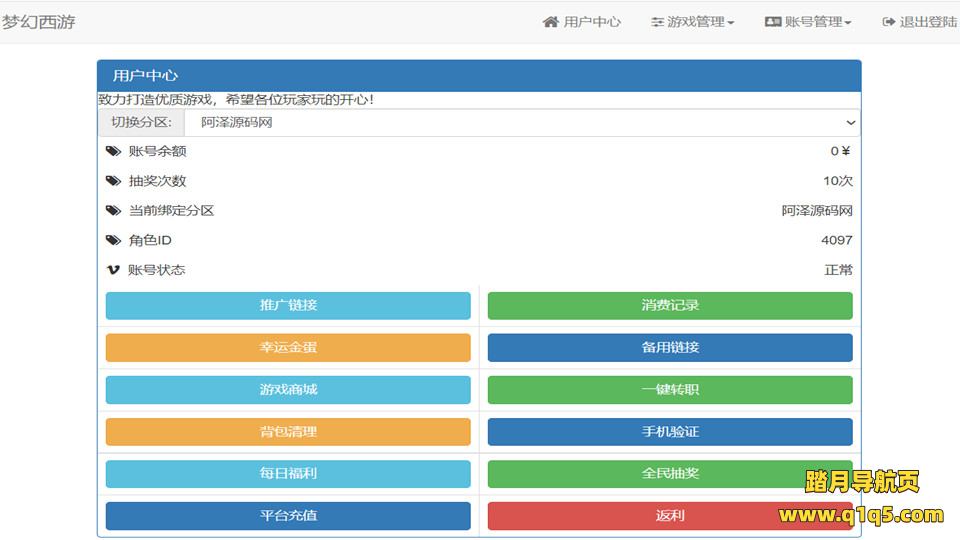This screenshot has width=960, height=540.
Task: Click the sliders icon beside 游戏管理
Action: coord(657,22)
